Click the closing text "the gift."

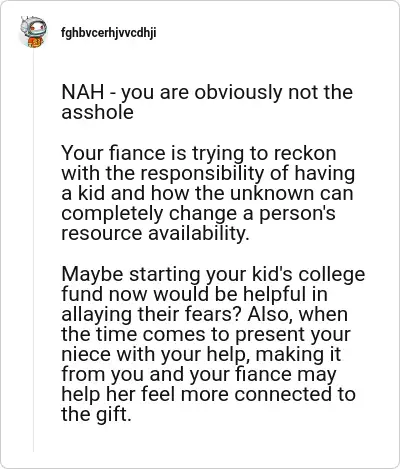pyautogui.click(x=96, y=414)
